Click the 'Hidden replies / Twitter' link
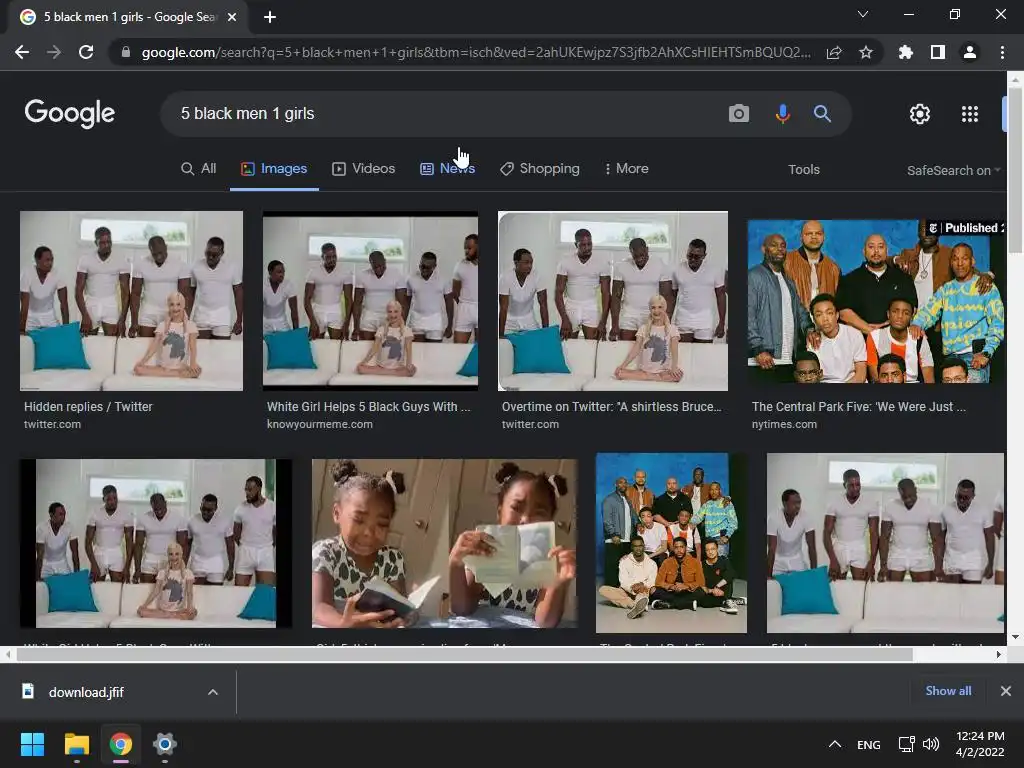1024x768 pixels. [x=88, y=406]
